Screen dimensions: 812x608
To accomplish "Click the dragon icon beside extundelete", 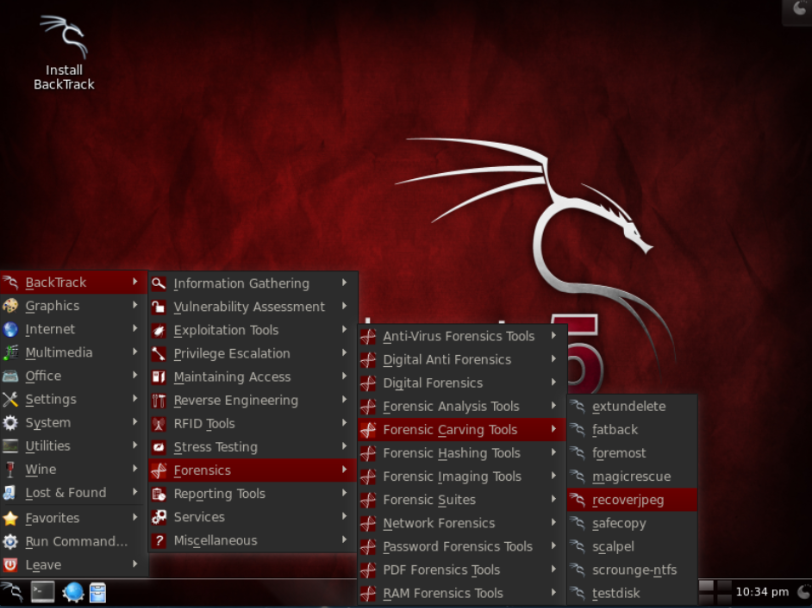I will tap(577, 407).
